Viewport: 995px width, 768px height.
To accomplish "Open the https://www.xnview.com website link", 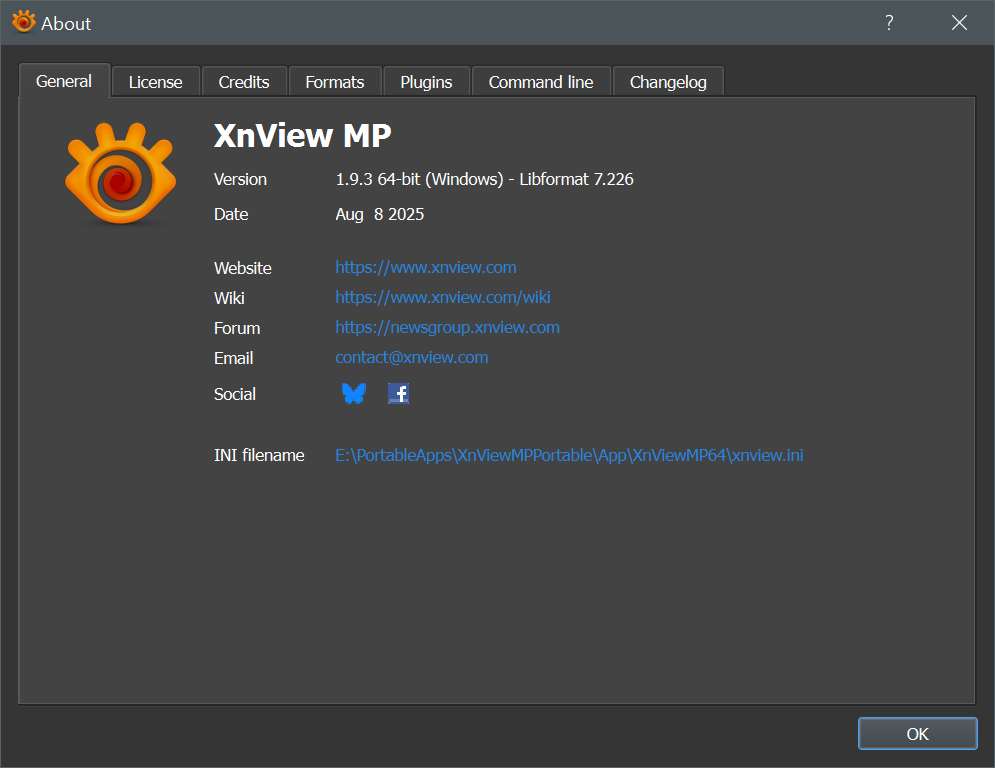I will 426,267.
